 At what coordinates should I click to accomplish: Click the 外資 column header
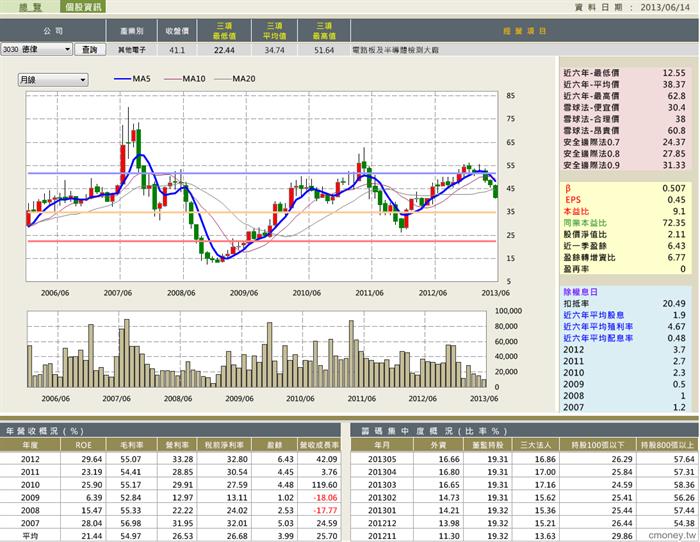438,445
